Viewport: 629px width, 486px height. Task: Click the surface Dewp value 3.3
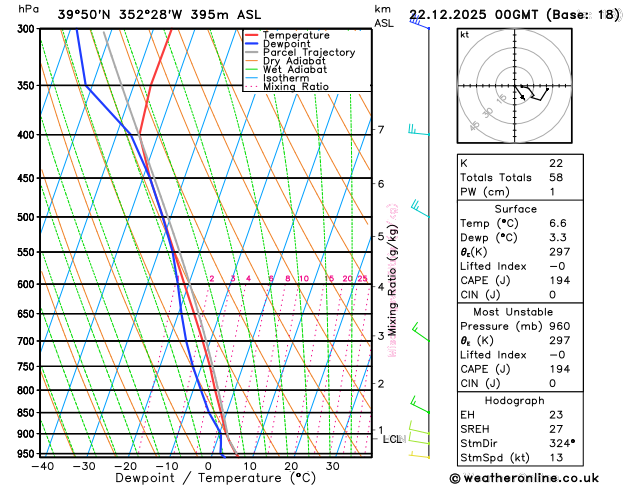(x=558, y=237)
